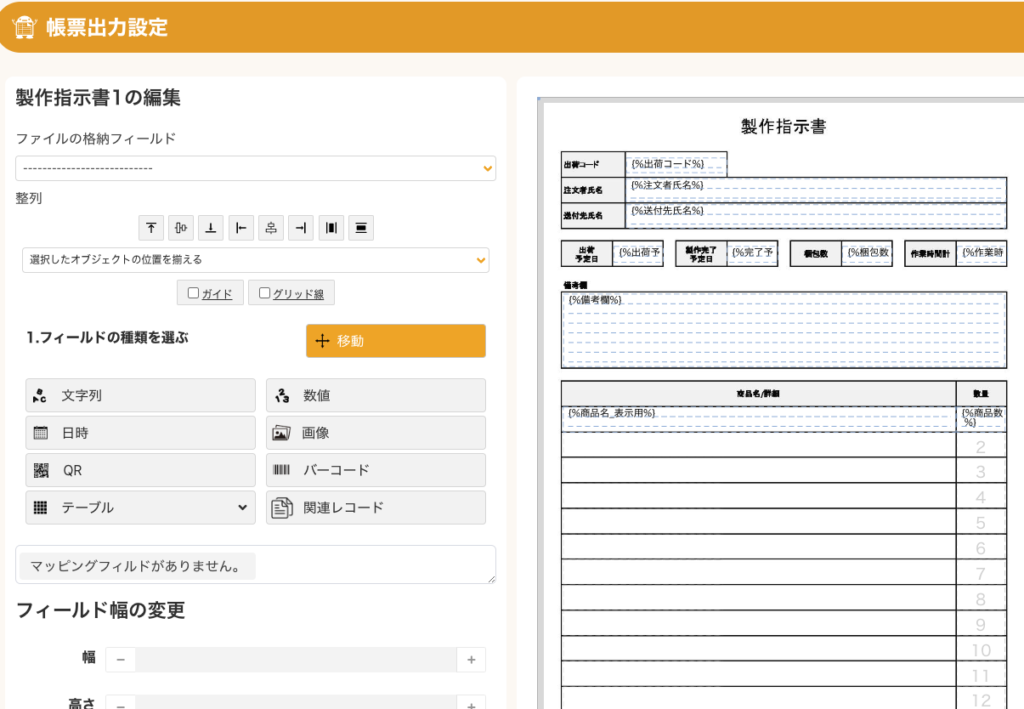Click the align vertical centers icon
The height and width of the screenshot is (709, 1024).
point(181,228)
